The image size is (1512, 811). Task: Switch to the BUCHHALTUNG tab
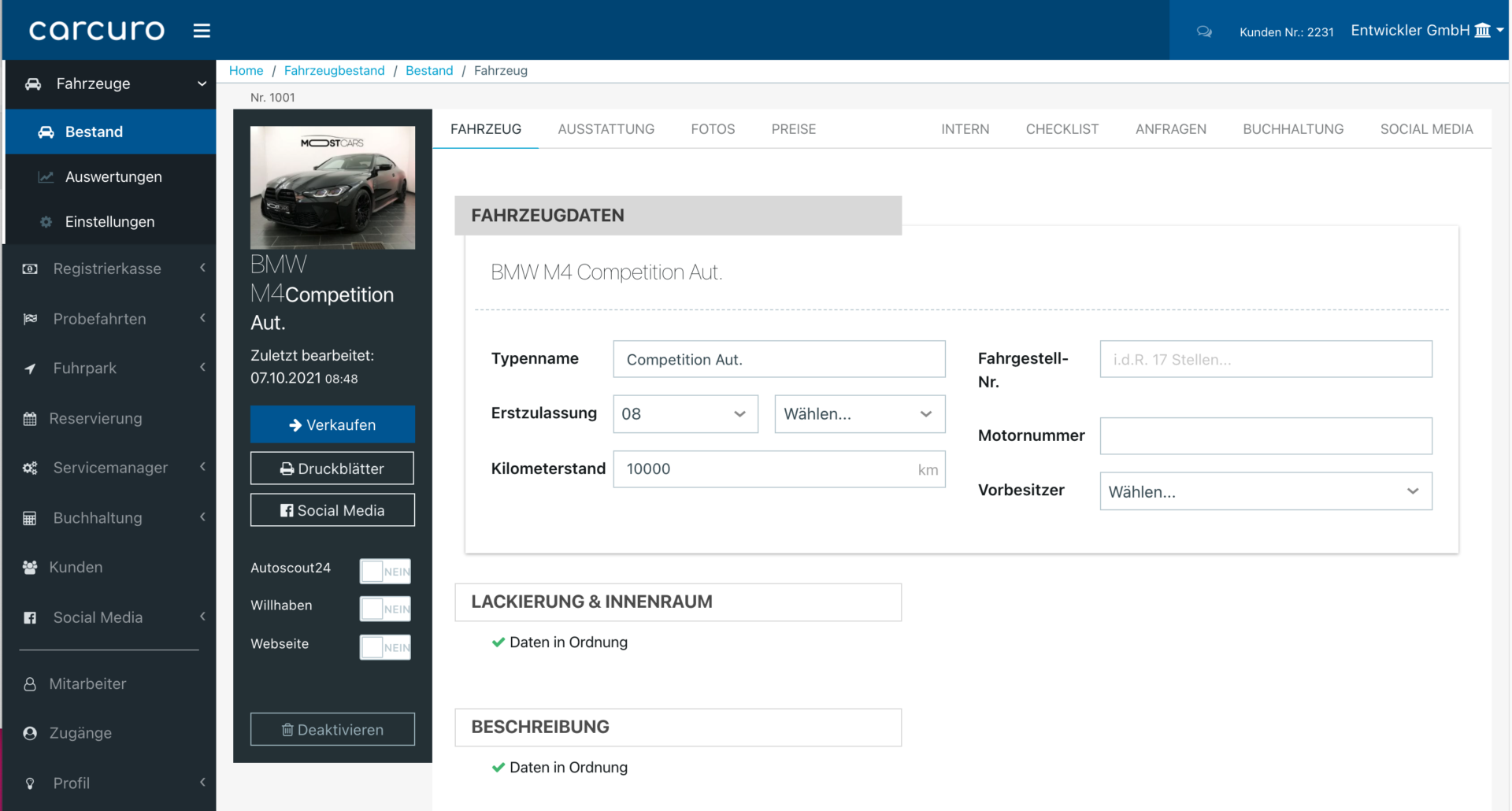tap(1293, 129)
